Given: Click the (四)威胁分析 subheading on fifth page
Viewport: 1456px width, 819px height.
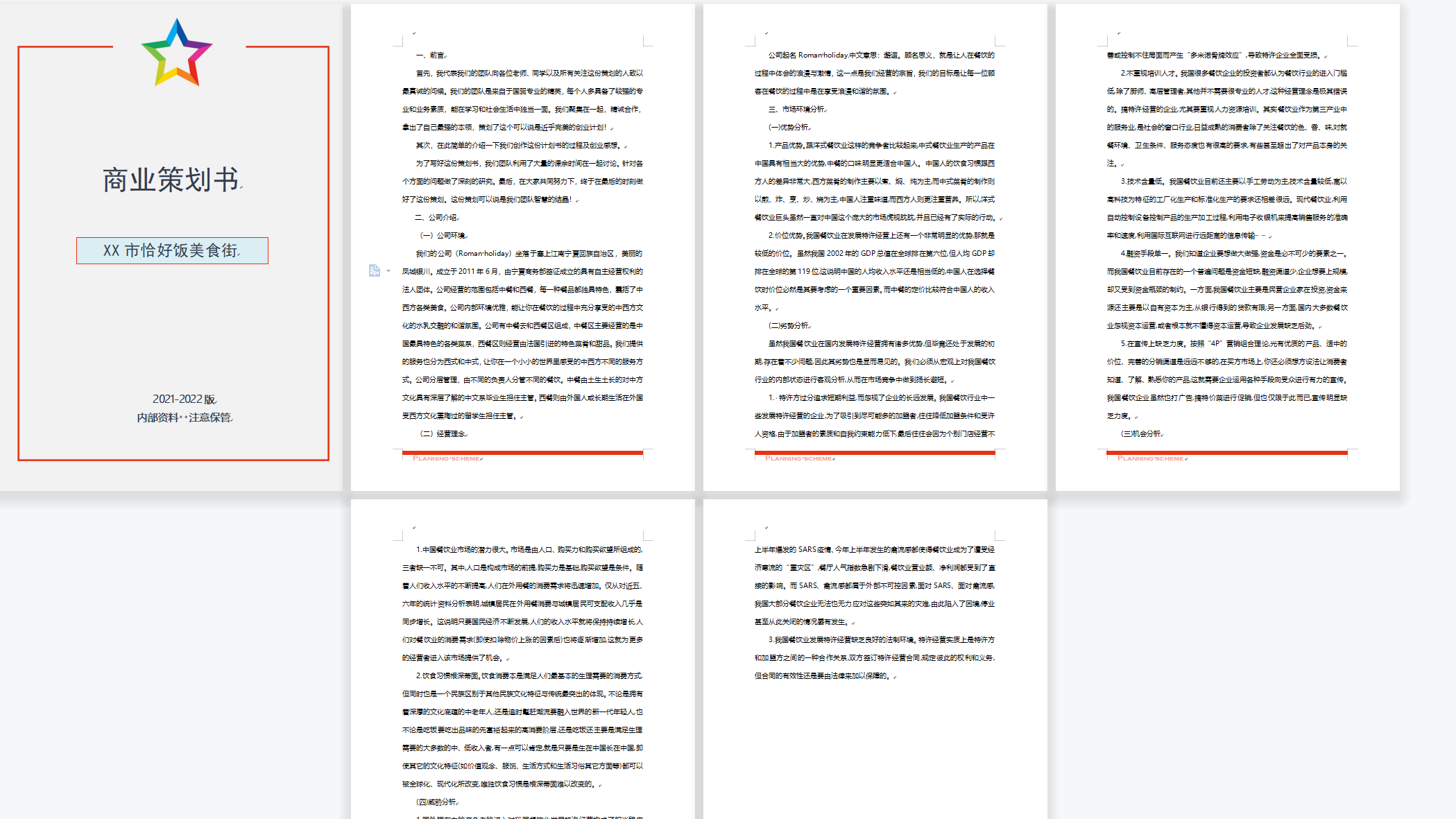Looking at the screenshot, I should [437, 802].
